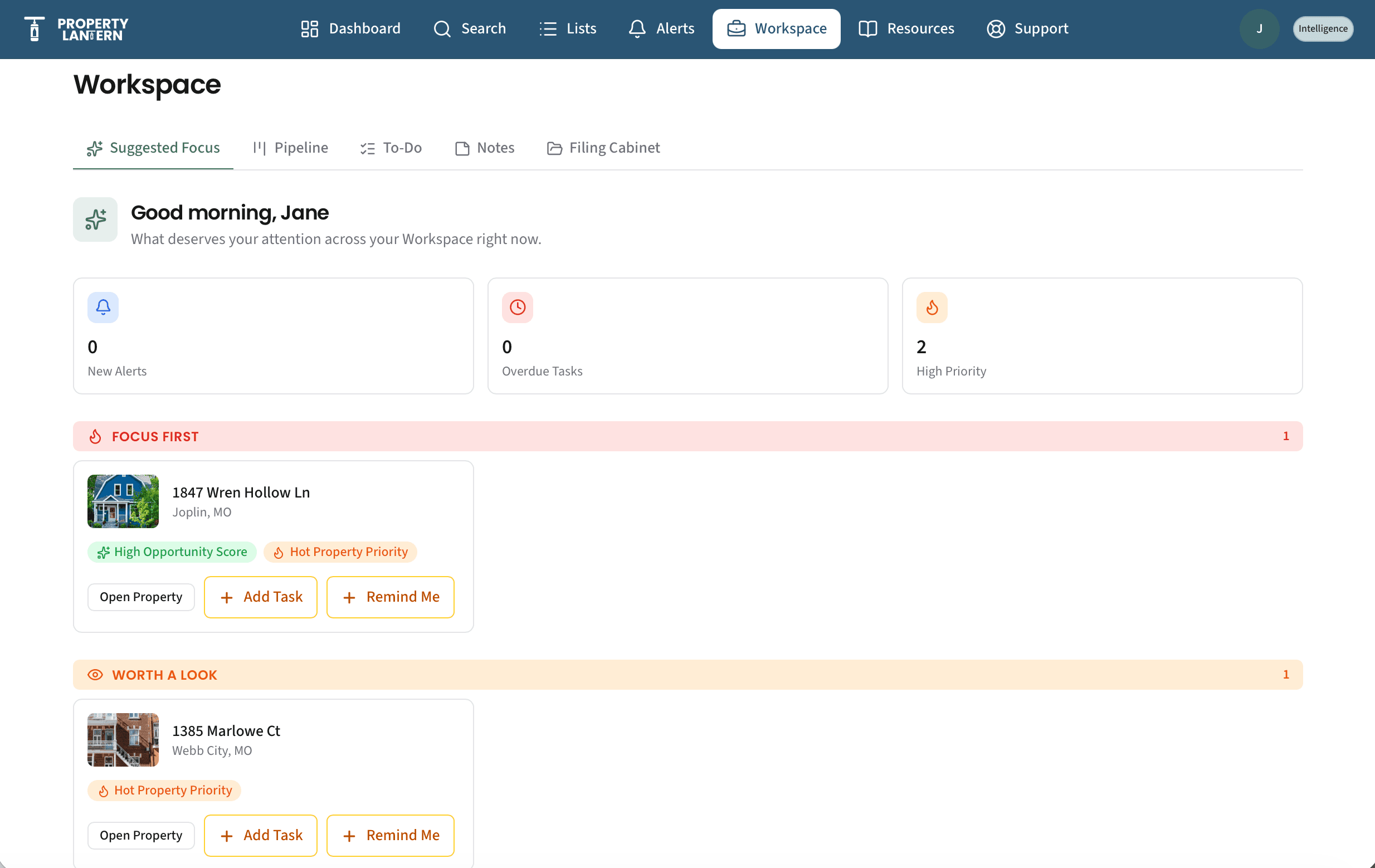Screen dimensions: 1375x868
Task: Click the bell icon in New Alerts card
Action: (x=103, y=307)
